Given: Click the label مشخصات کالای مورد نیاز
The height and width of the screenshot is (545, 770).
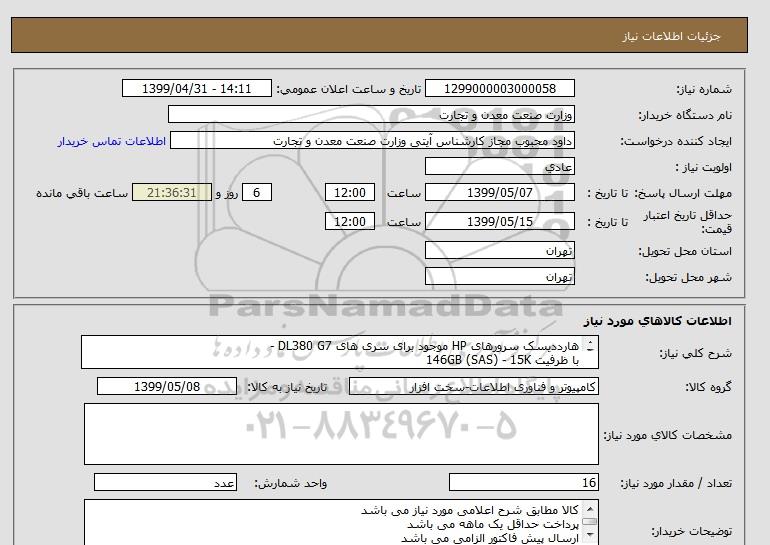Looking at the screenshot, I should click(x=668, y=435).
